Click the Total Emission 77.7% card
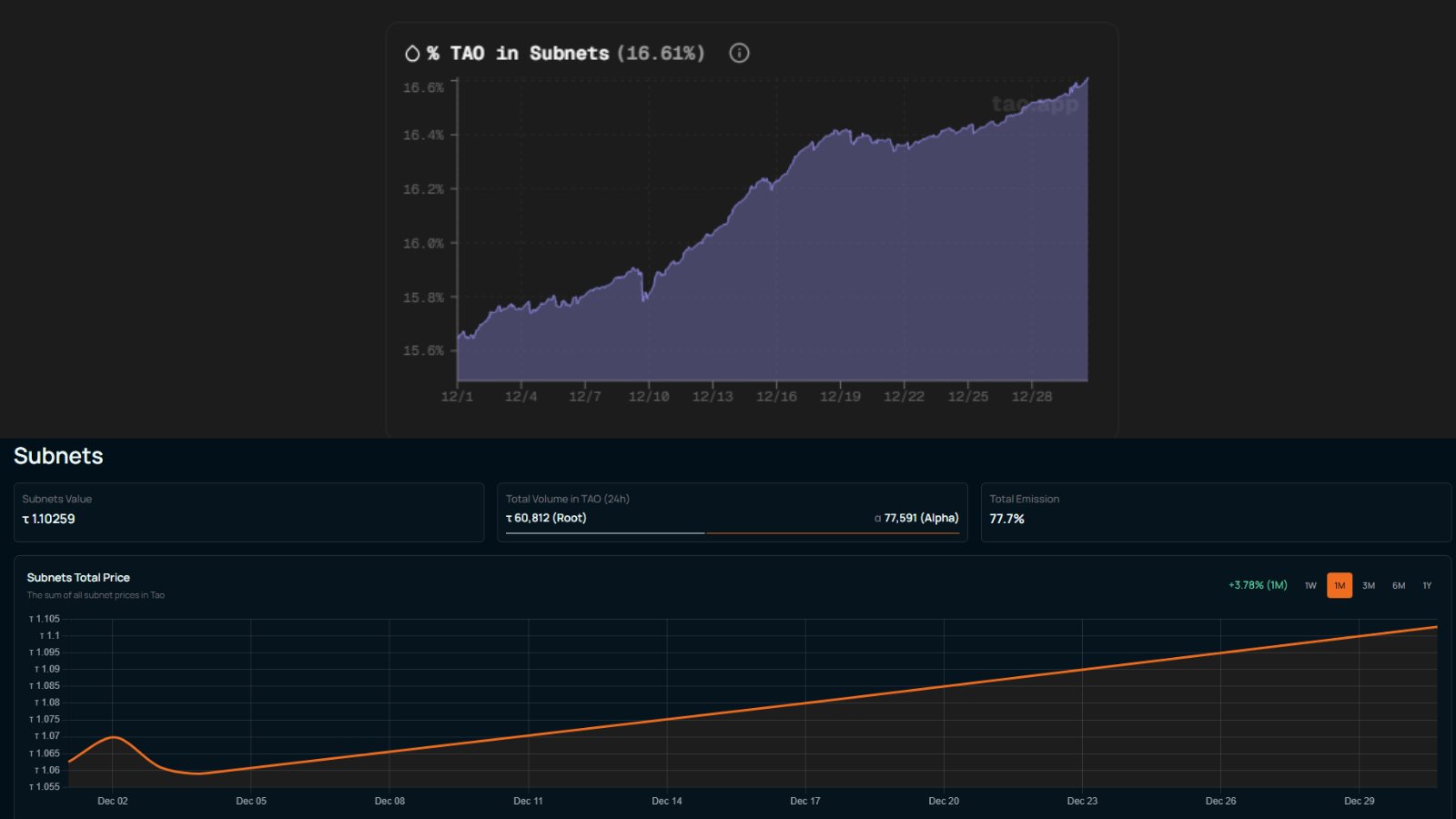Screen dimensions: 1456x819 click(1215, 511)
